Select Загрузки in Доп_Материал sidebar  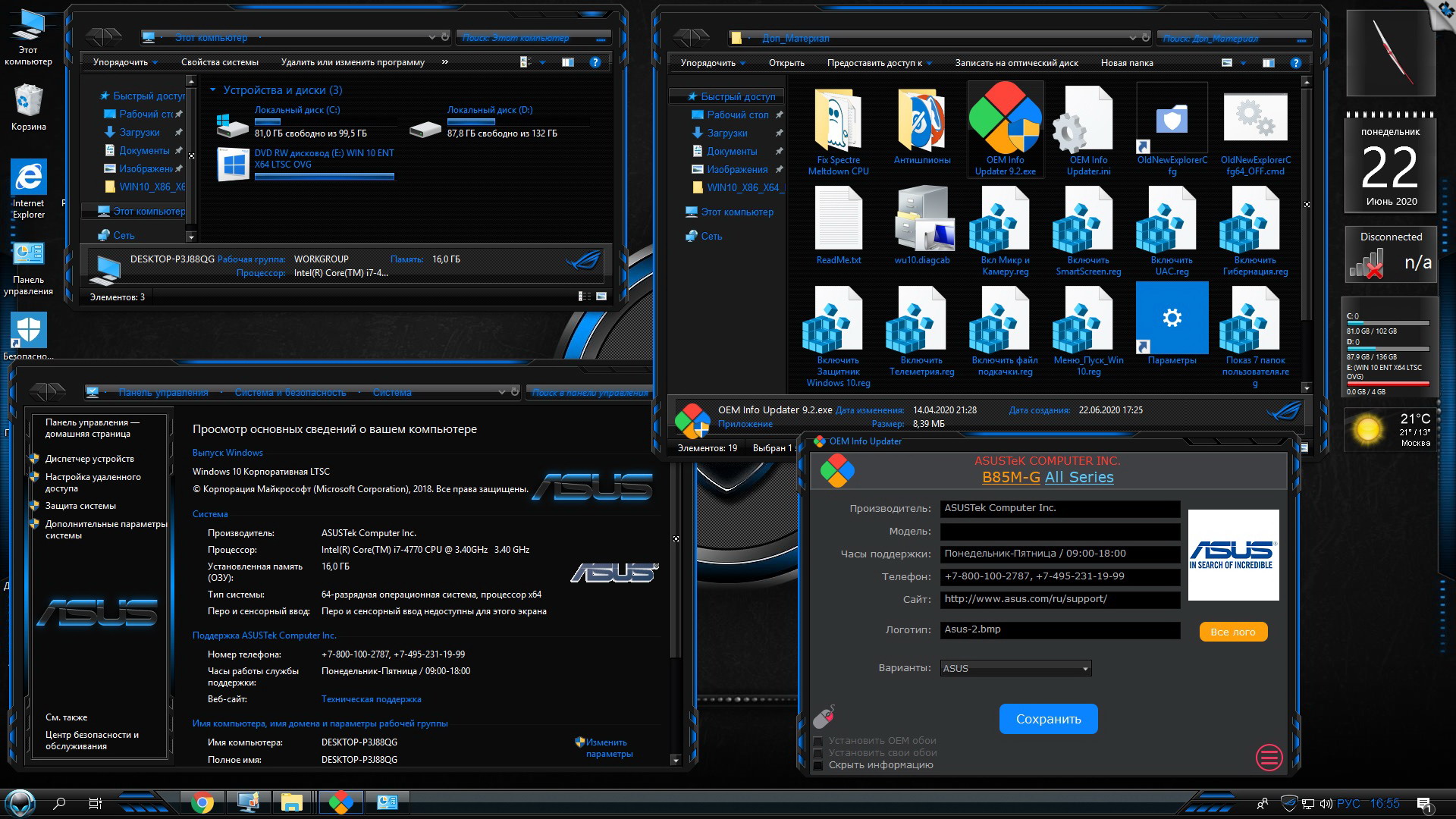coord(726,133)
